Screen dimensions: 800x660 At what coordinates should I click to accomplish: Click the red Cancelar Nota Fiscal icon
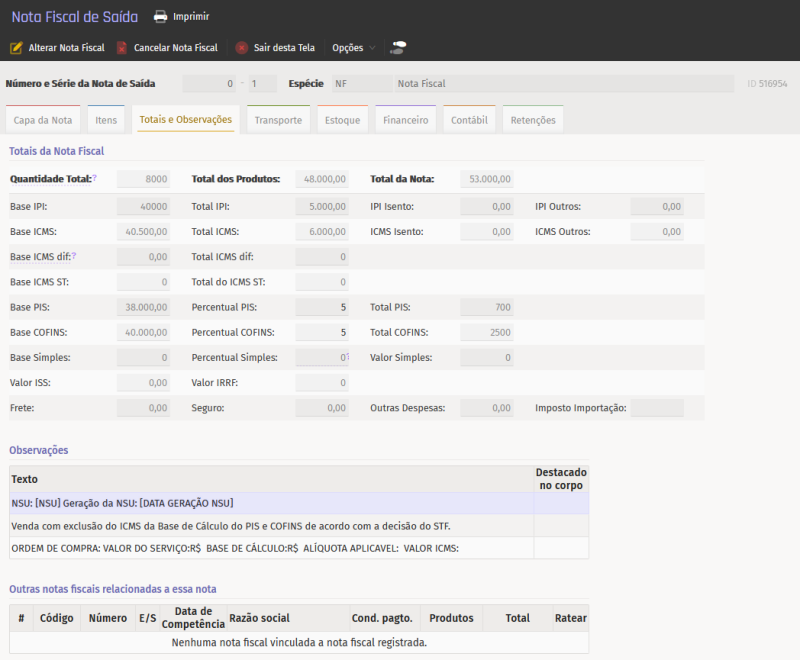coord(122,48)
